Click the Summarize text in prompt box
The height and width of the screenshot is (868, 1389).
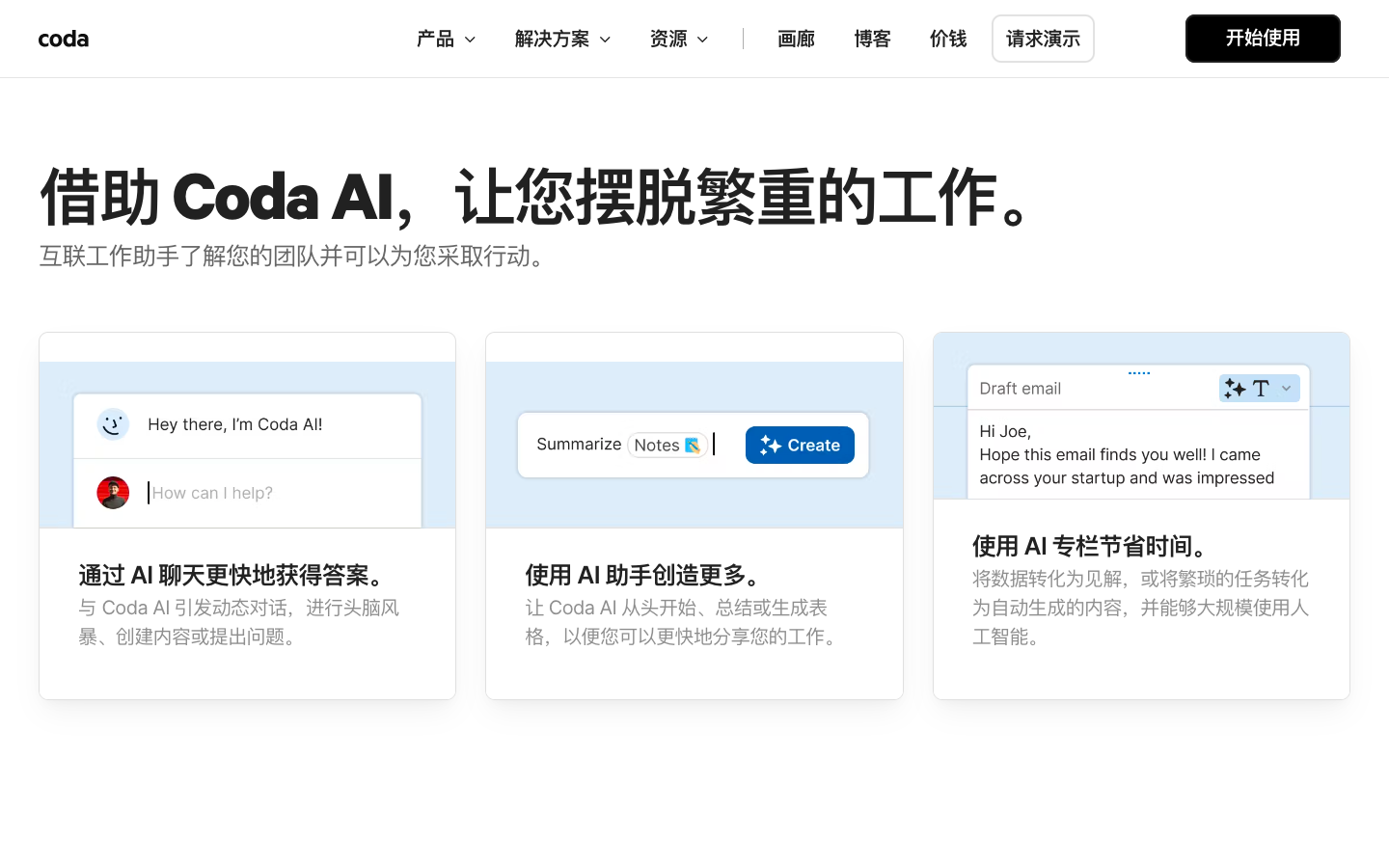pyautogui.click(x=579, y=444)
